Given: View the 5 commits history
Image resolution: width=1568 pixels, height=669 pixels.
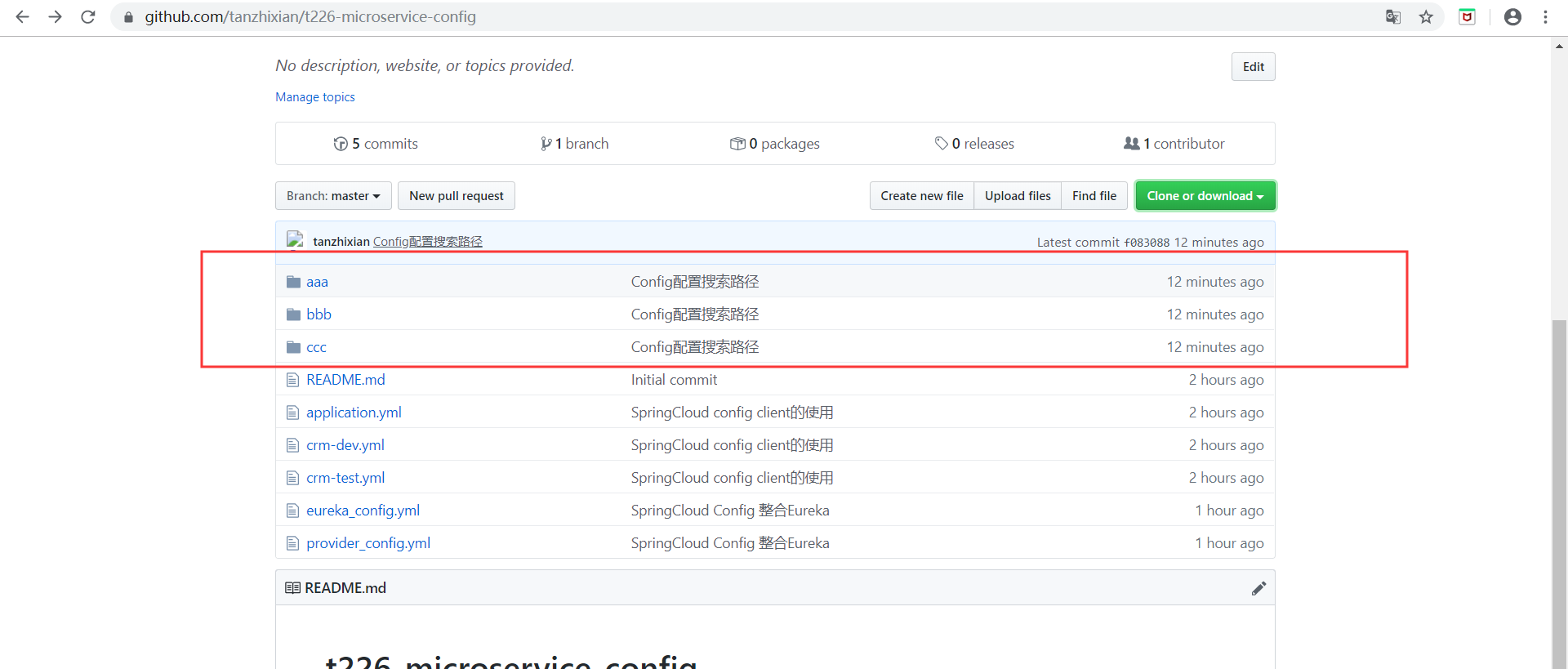Looking at the screenshot, I should [x=376, y=144].
